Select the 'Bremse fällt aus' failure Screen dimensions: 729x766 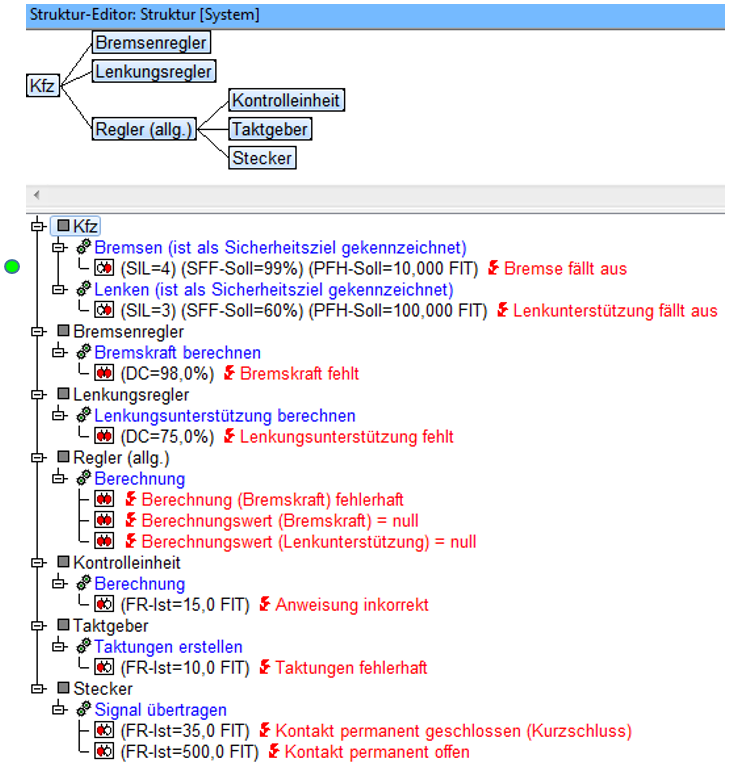(x=565, y=268)
